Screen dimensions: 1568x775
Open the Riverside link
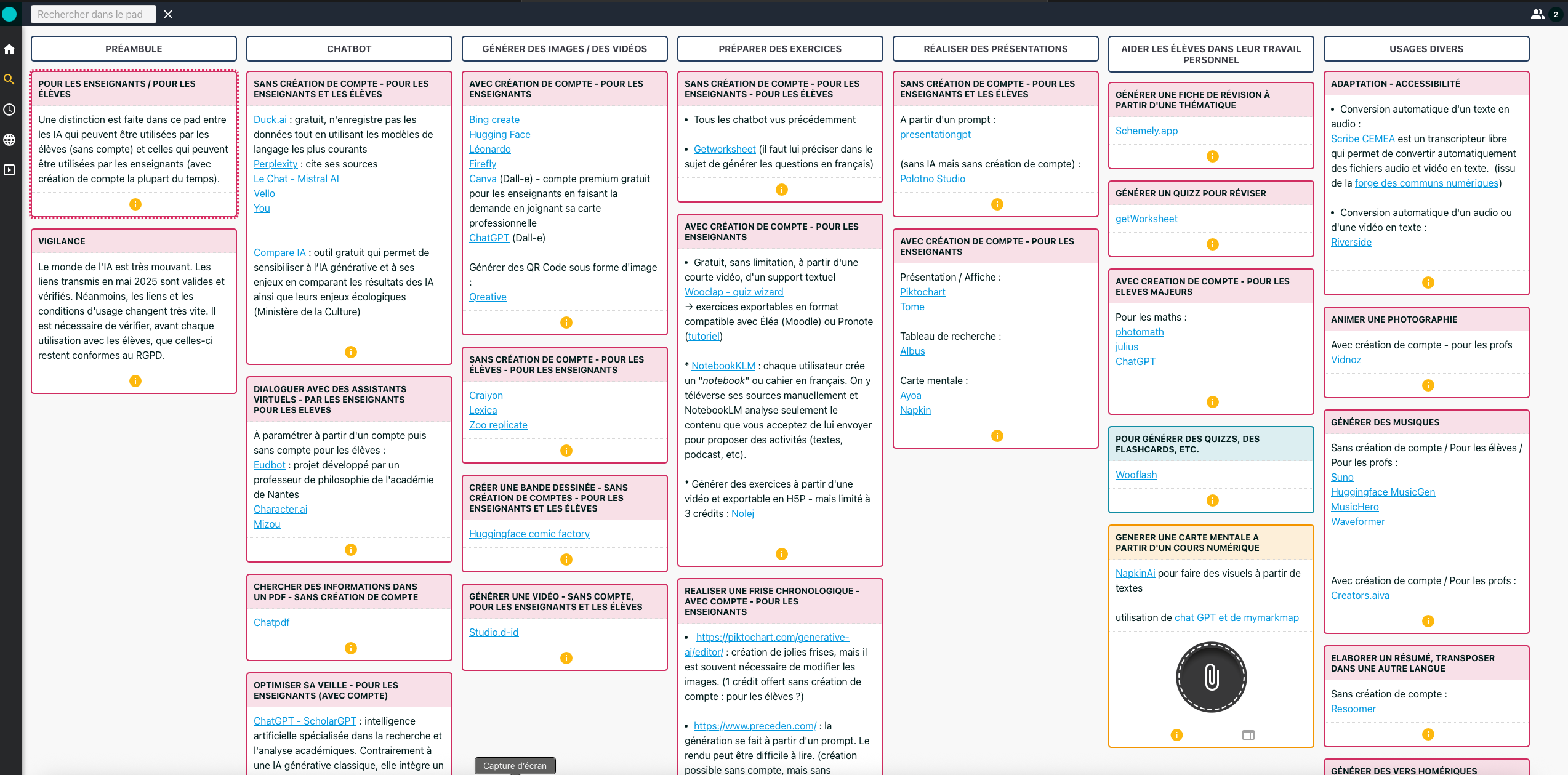[x=1351, y=242]
